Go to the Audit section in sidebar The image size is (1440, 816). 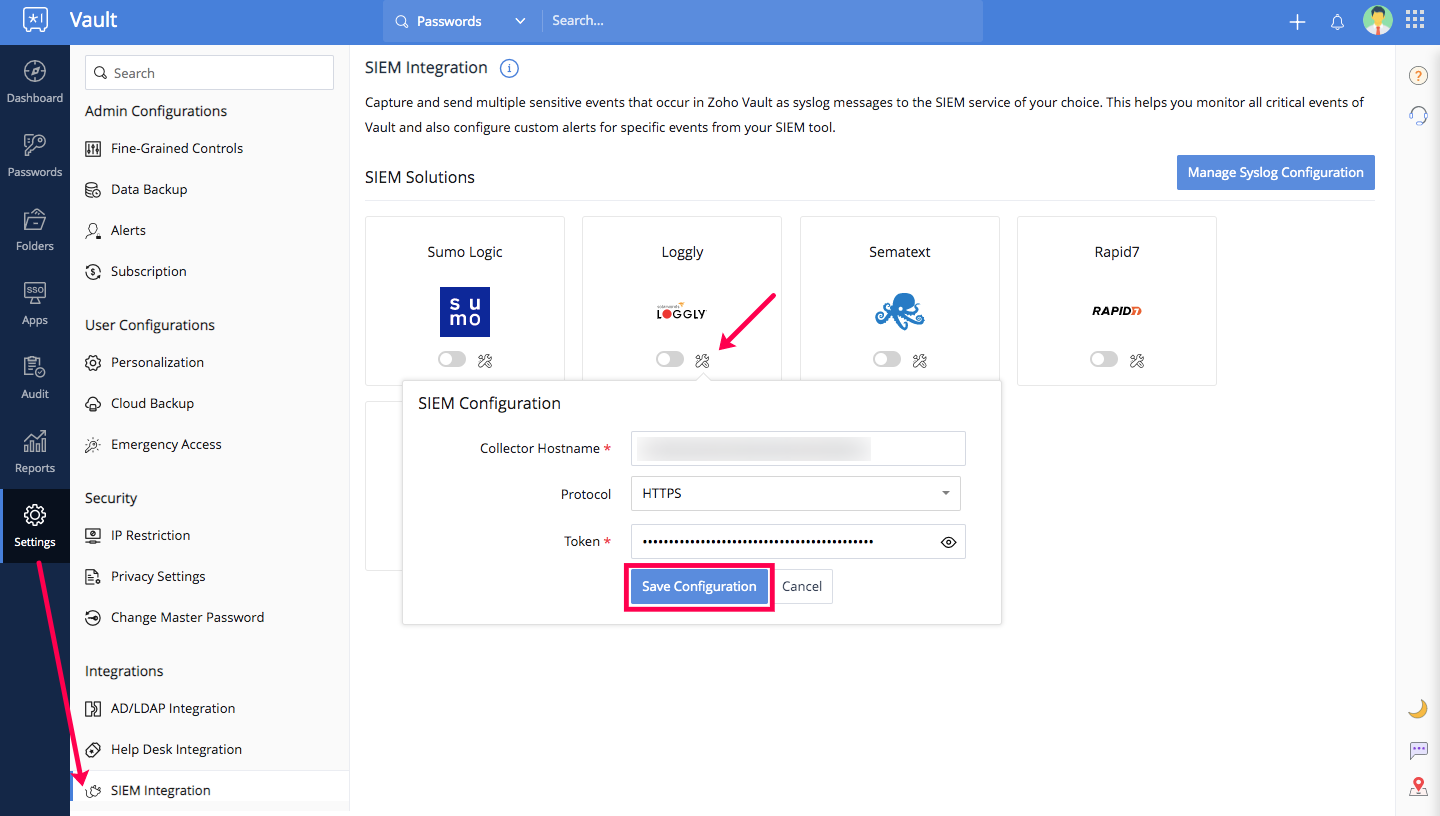[35, 378]
